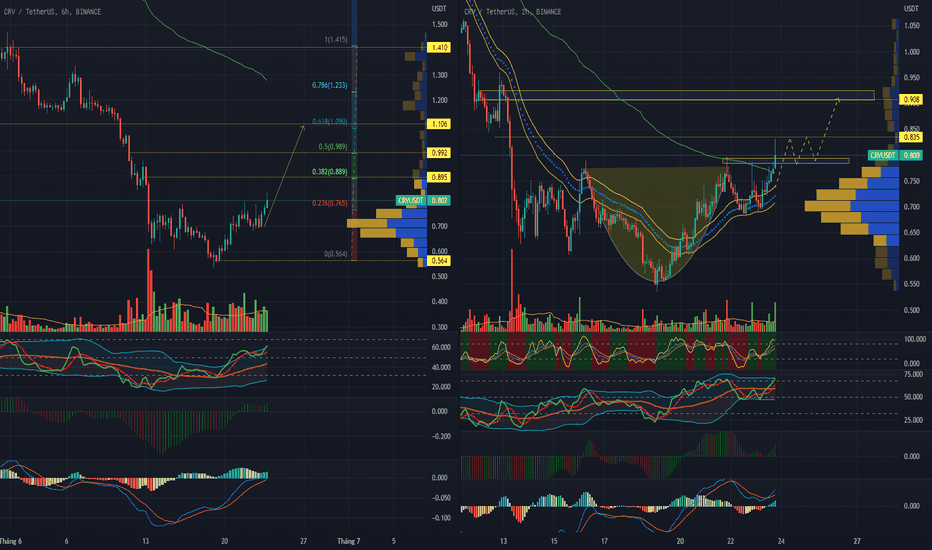Viewport: 932px width, 550px height.
Task: Select the 0.992 yellow price label
Action: point(439,153)
